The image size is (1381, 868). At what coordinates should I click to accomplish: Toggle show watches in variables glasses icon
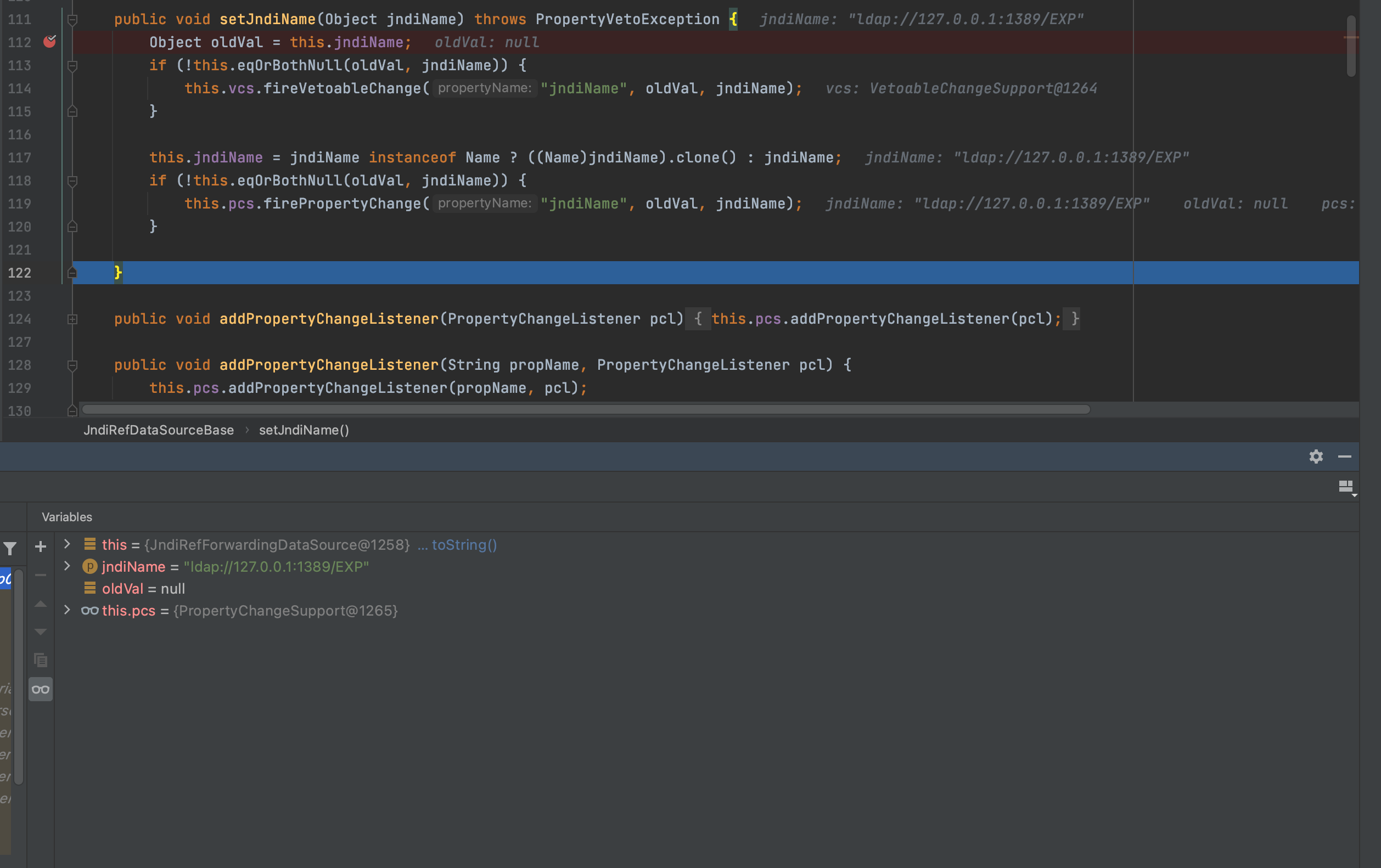pos(40,689)
